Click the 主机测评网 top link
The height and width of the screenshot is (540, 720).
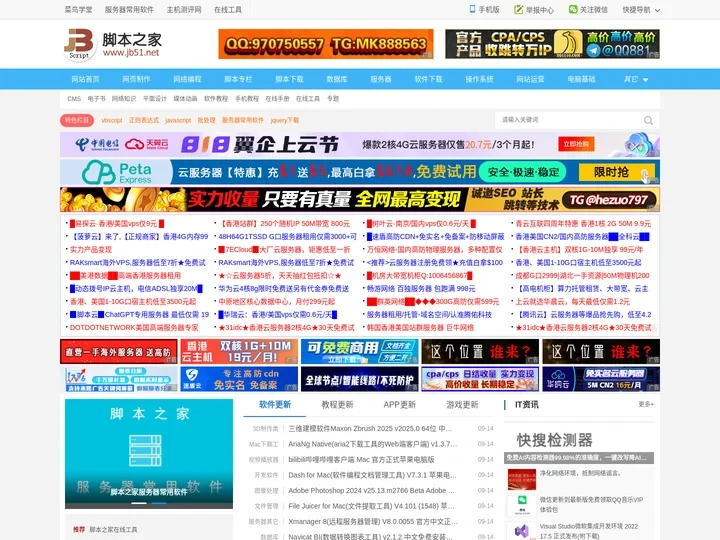(184, 10)
